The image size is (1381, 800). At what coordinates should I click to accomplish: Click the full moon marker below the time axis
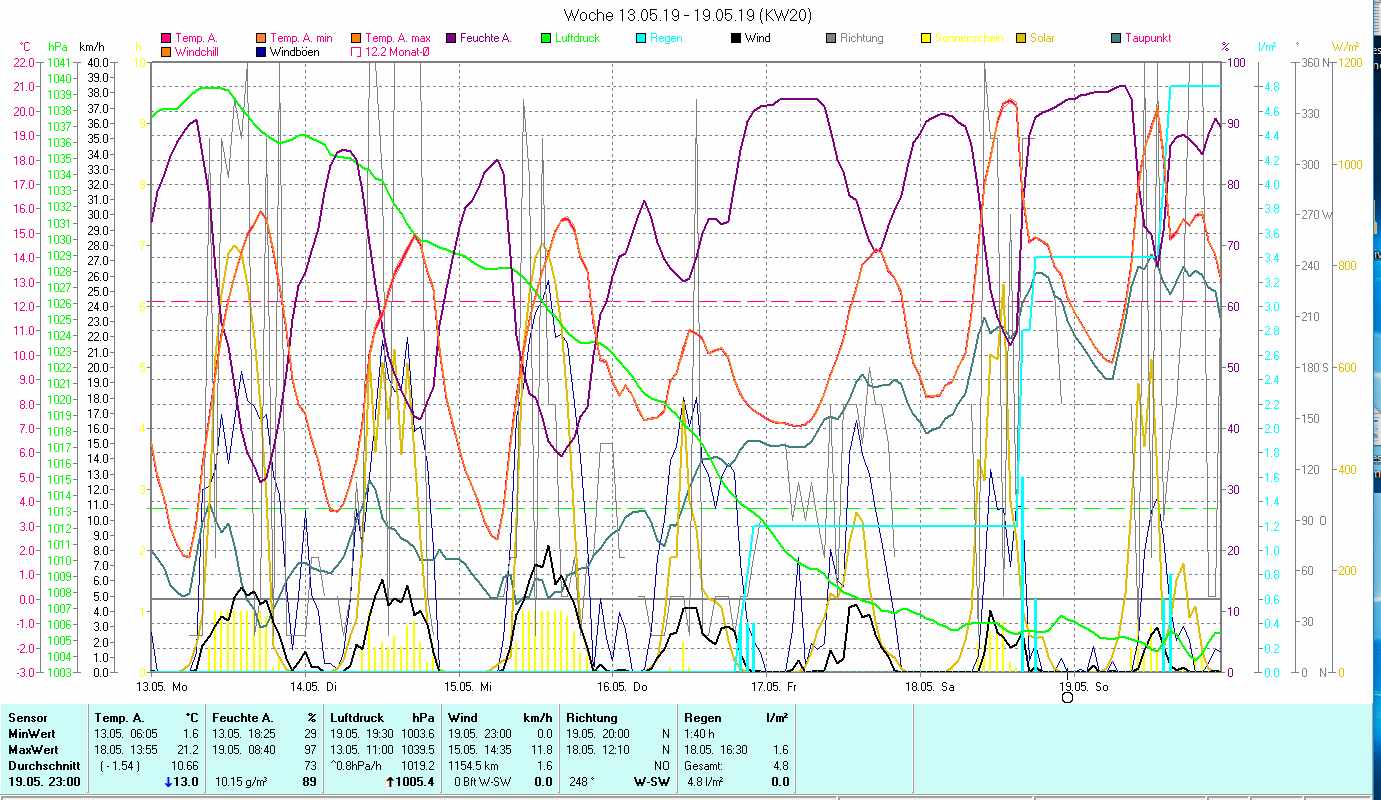click(x=1067, y=697)
